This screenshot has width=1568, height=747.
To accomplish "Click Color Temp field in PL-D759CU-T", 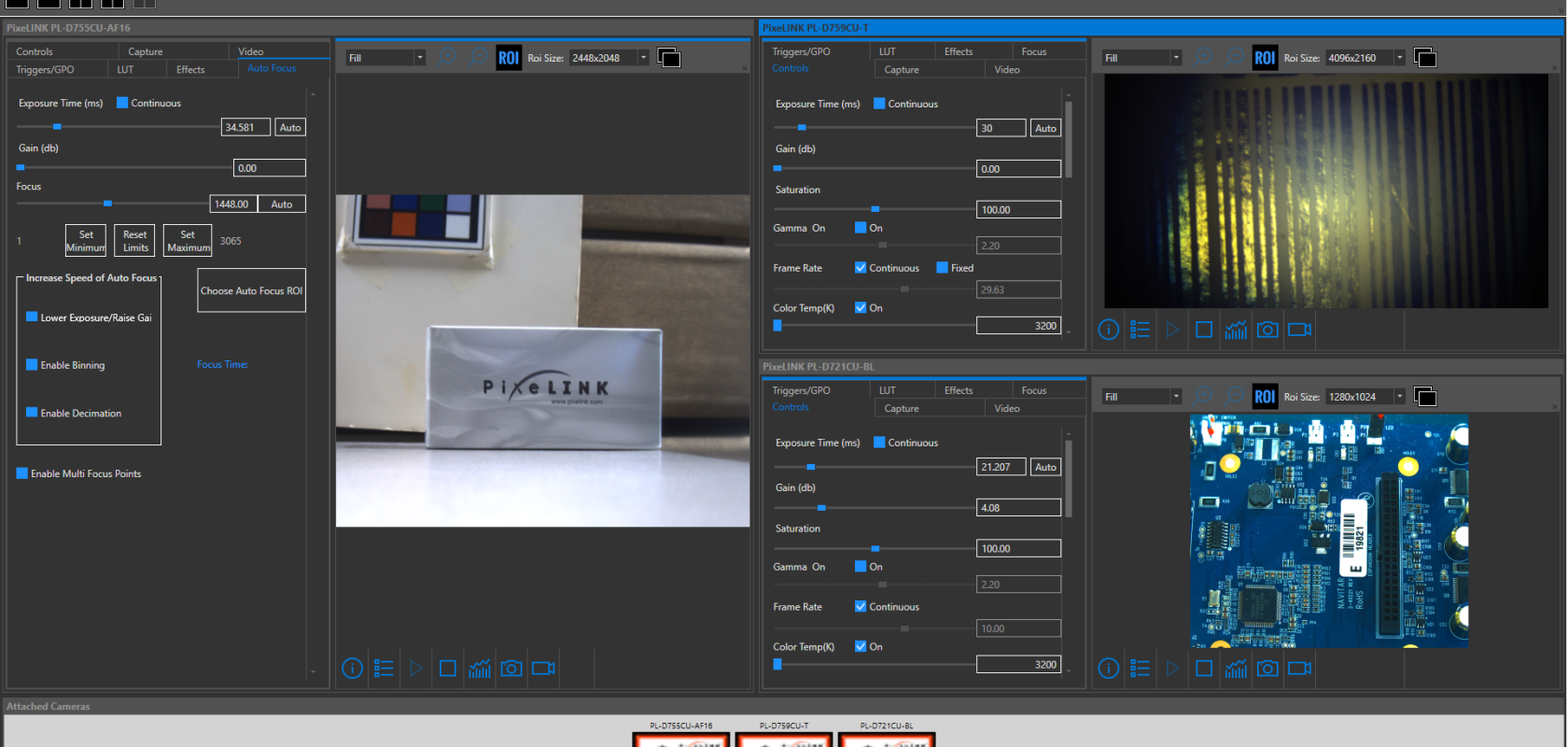I will [x=1018, y=325].
